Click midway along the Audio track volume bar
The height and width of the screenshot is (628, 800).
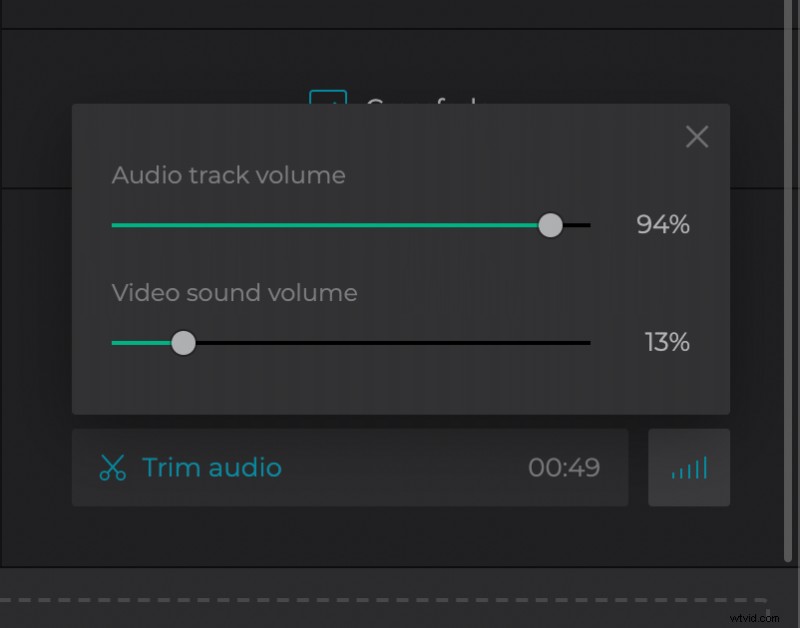[x=330, y=225]
